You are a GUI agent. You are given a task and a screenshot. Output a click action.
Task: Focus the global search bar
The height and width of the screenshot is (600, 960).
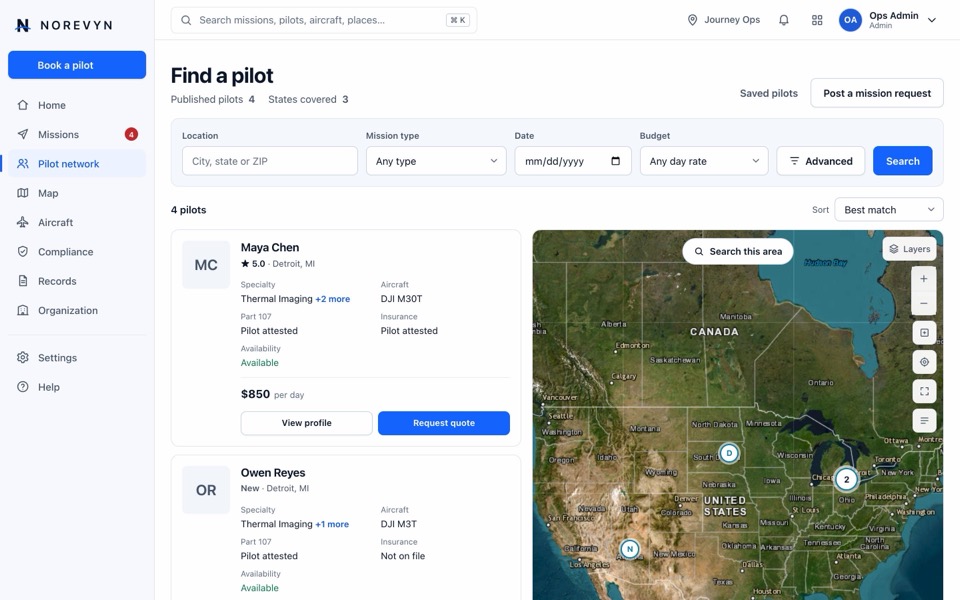click(x=324, y=20)
